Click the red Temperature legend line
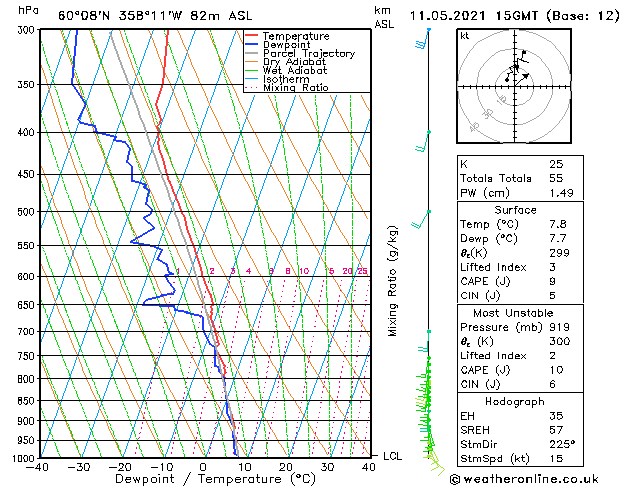Image resolution: width=629 pixels, height=486 pixels. click(x=251, y=36)
